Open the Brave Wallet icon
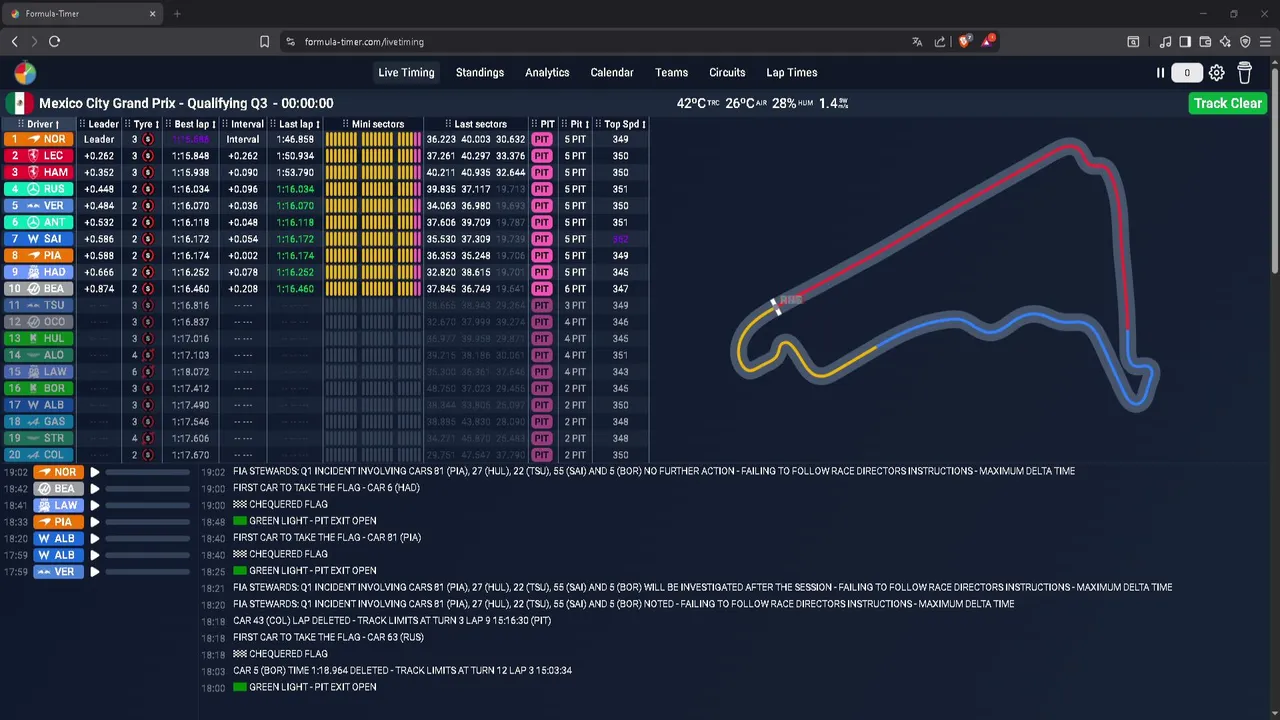Viewport: 1280px width, 720px height. [x=1205, y=42]
